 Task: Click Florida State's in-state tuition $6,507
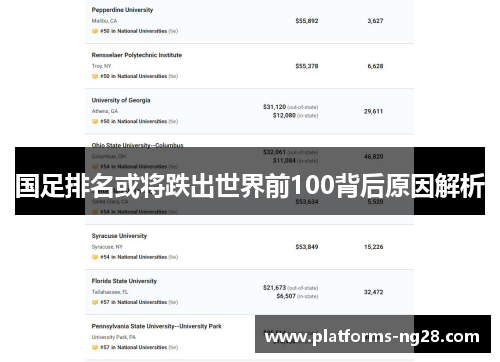tap(286, 296)
